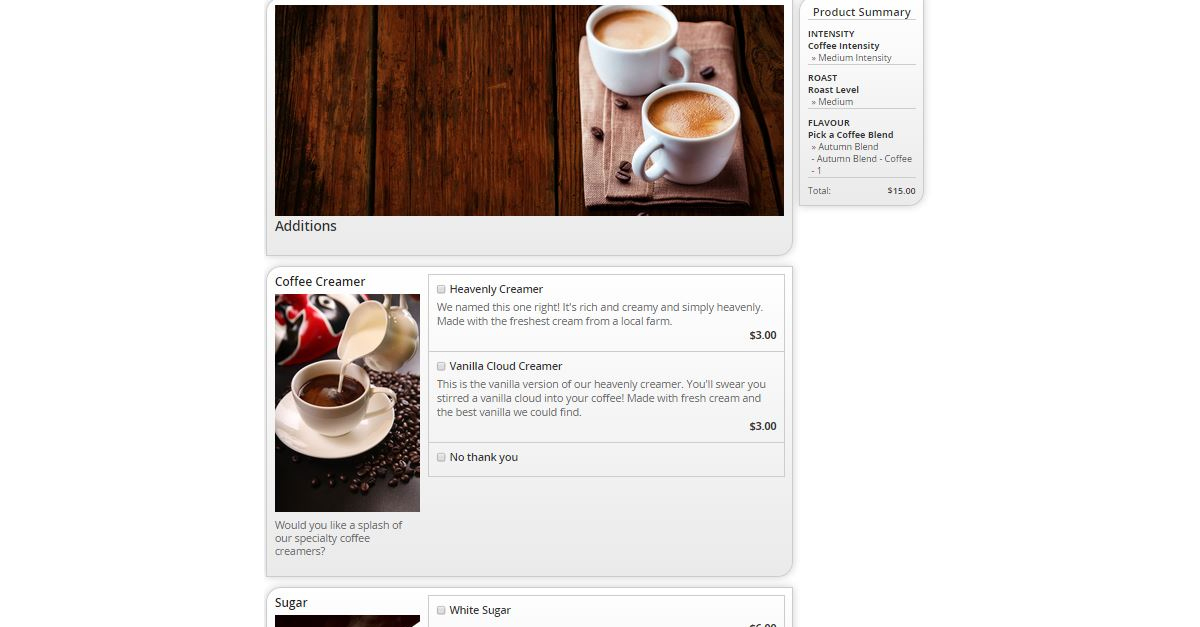The width and height of the screenshot is (1200, 627).
Task: Open the coffee creamer pouring image
Action: click(x=347, y=403)
